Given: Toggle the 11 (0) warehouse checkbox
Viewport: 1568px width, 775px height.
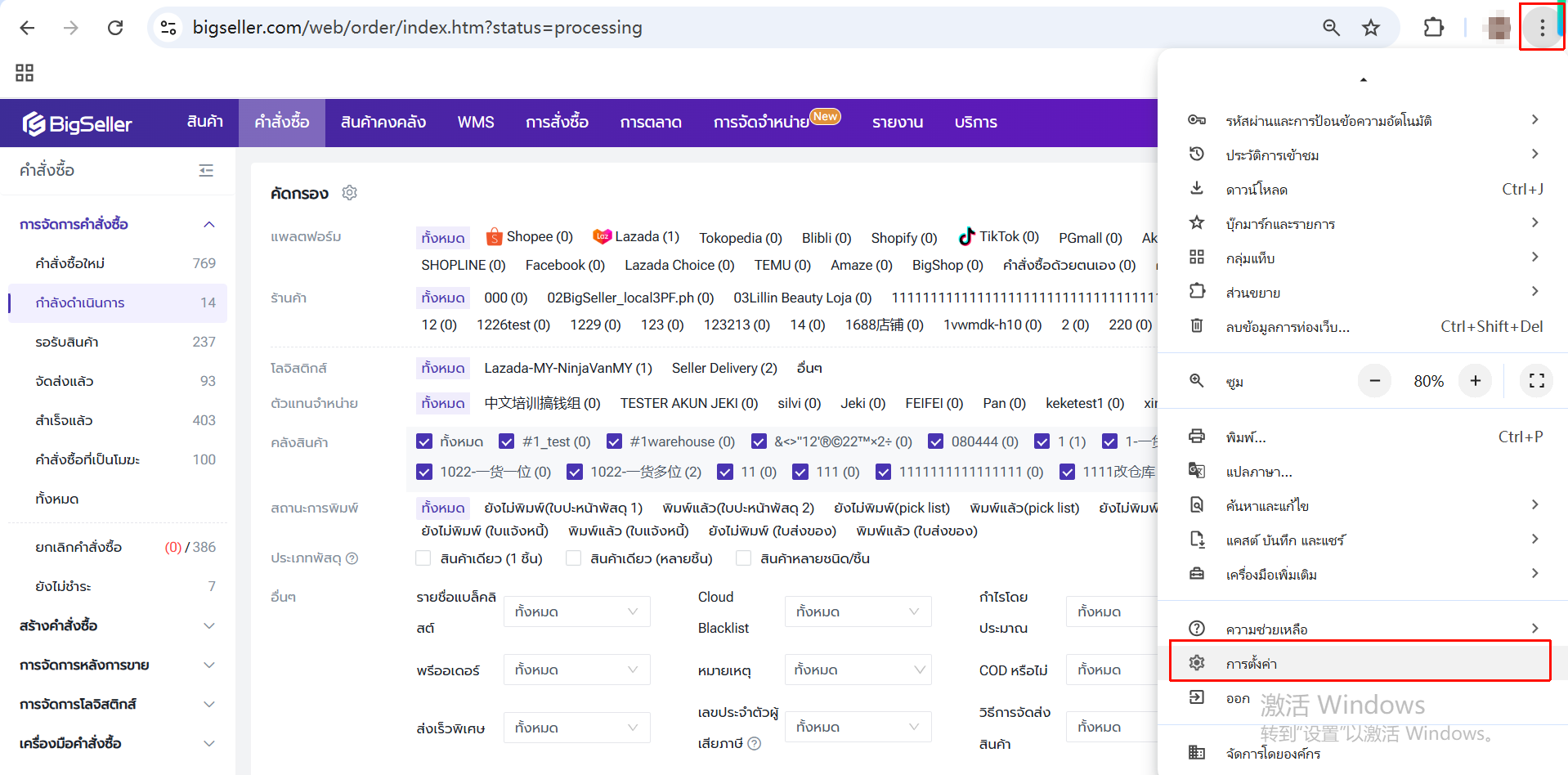Looking at the screenshot, I should tap(725, 472).
